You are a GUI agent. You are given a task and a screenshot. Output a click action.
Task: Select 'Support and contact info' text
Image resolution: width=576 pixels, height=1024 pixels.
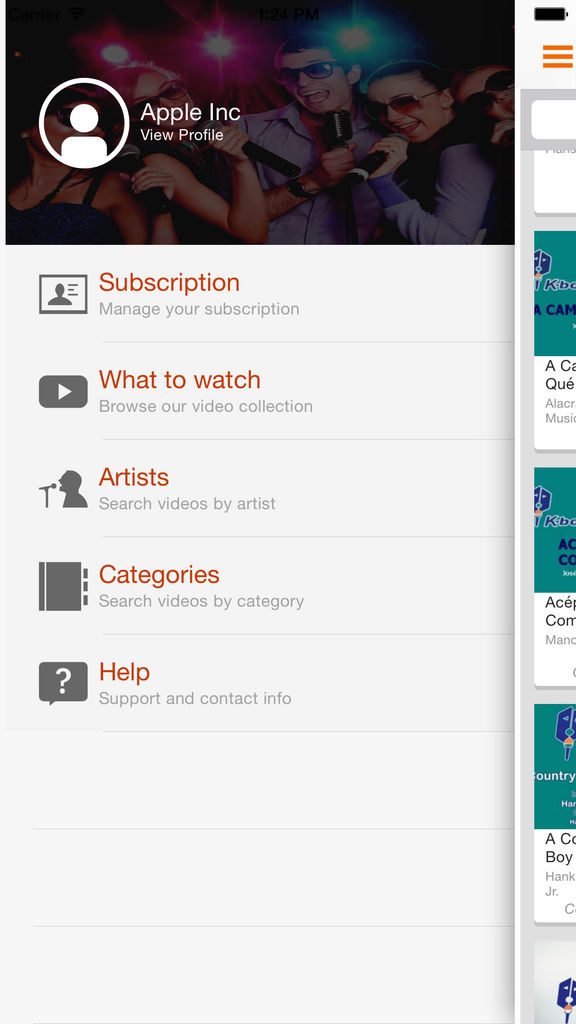tap(195, 698)
